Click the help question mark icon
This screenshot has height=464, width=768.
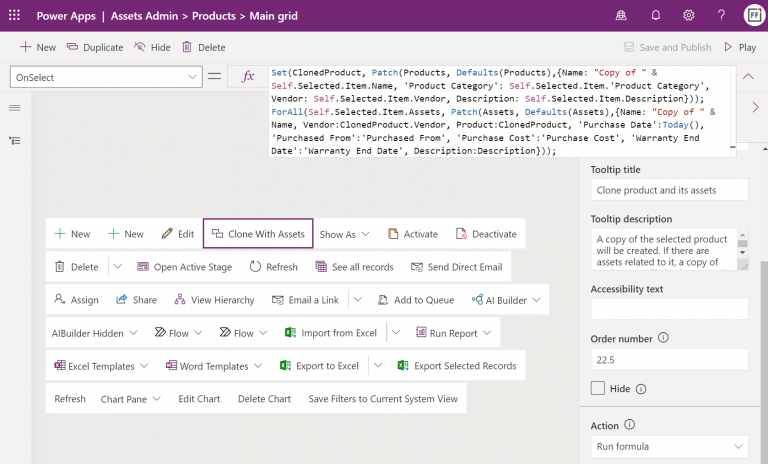[721, 16]
